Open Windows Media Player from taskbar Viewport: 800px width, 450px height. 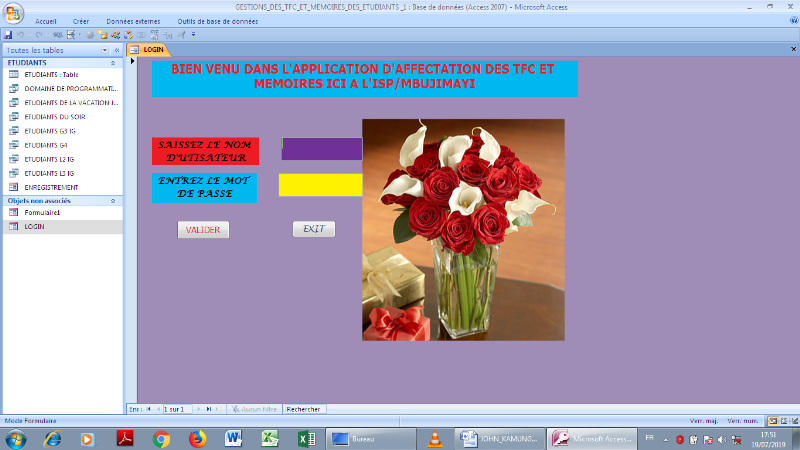click(88, 439)
